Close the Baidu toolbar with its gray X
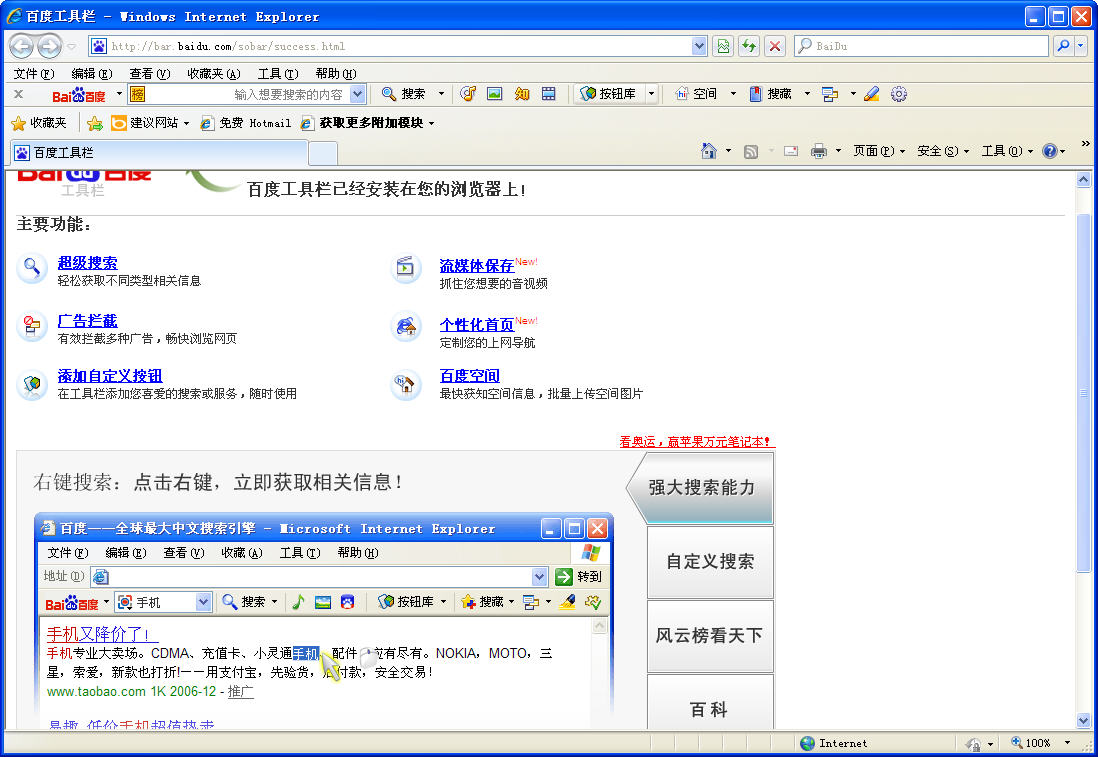The height and width of the screenshot is (757, 1098). (x=19, y=94)
